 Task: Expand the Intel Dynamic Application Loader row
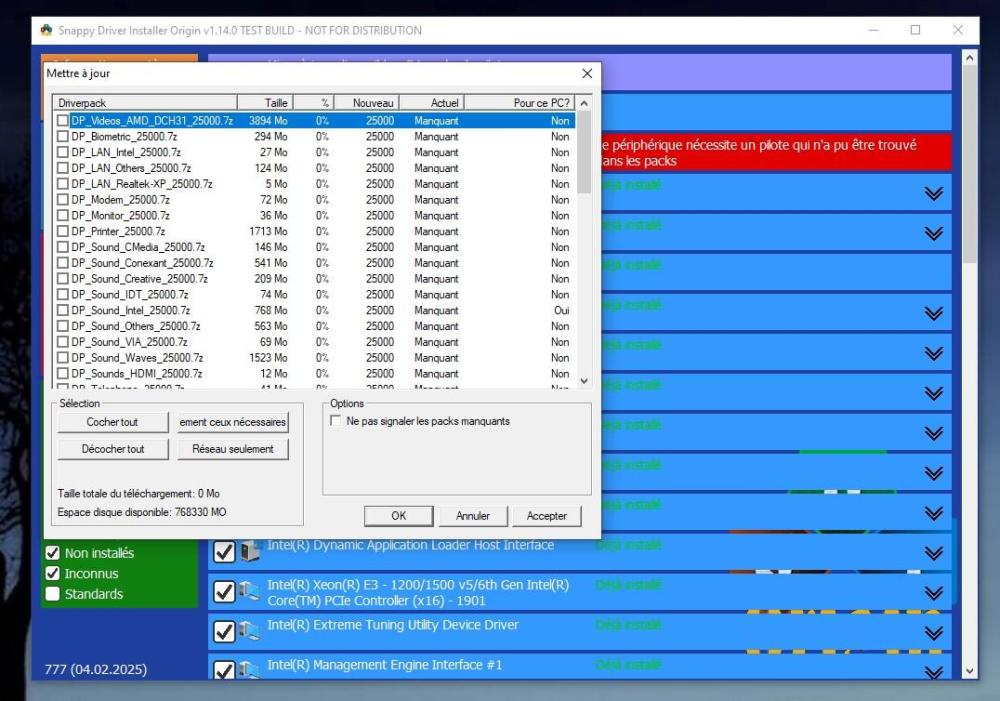pyautogui.click(x=933, y=553)
